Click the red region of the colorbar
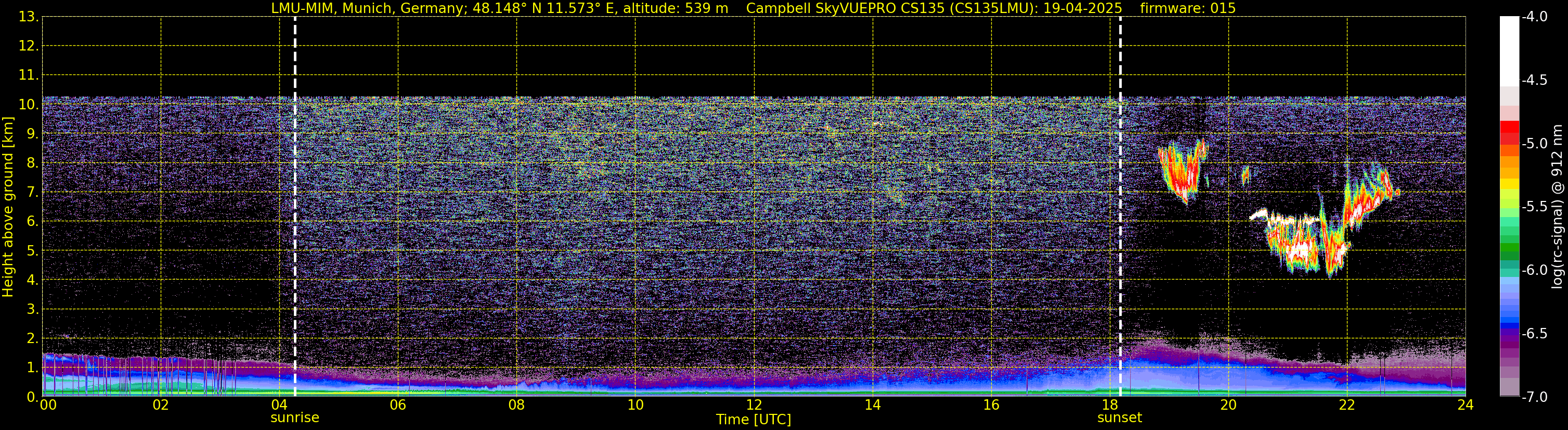The height and width of the screenshot is (430, 1568). [x=1510, y=133]
